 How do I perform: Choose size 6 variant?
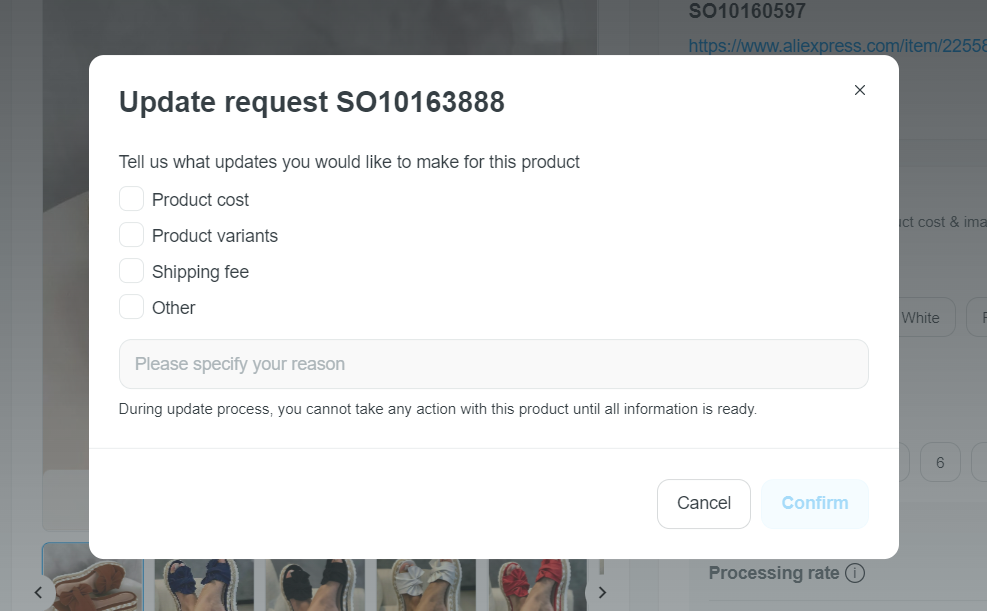pos(940,463)
